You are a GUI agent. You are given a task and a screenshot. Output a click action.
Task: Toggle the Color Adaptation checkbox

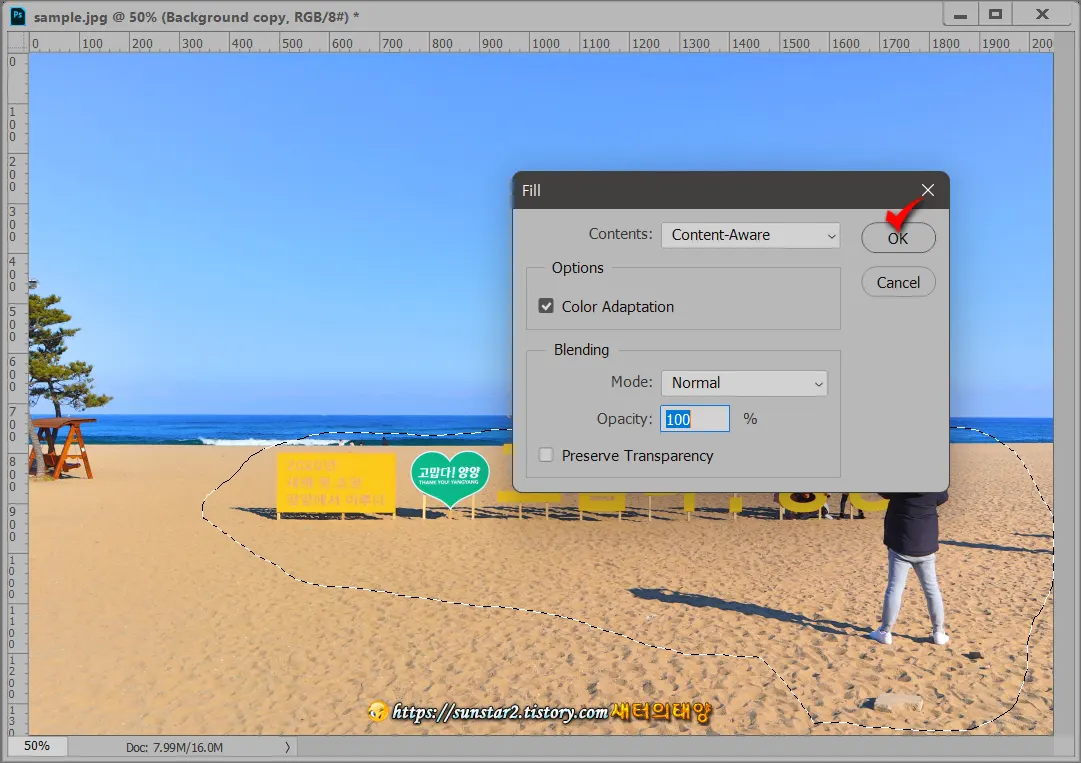coord(546,306)
